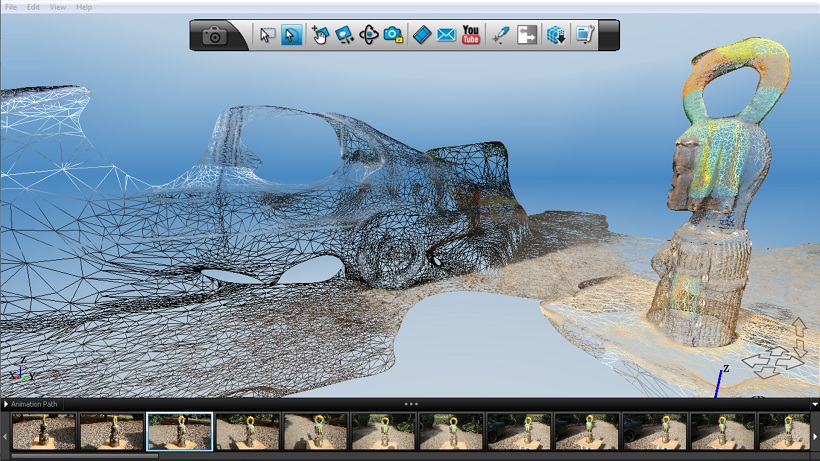Open the File menu
The image size is (820, 461).
tap(11, 7)
